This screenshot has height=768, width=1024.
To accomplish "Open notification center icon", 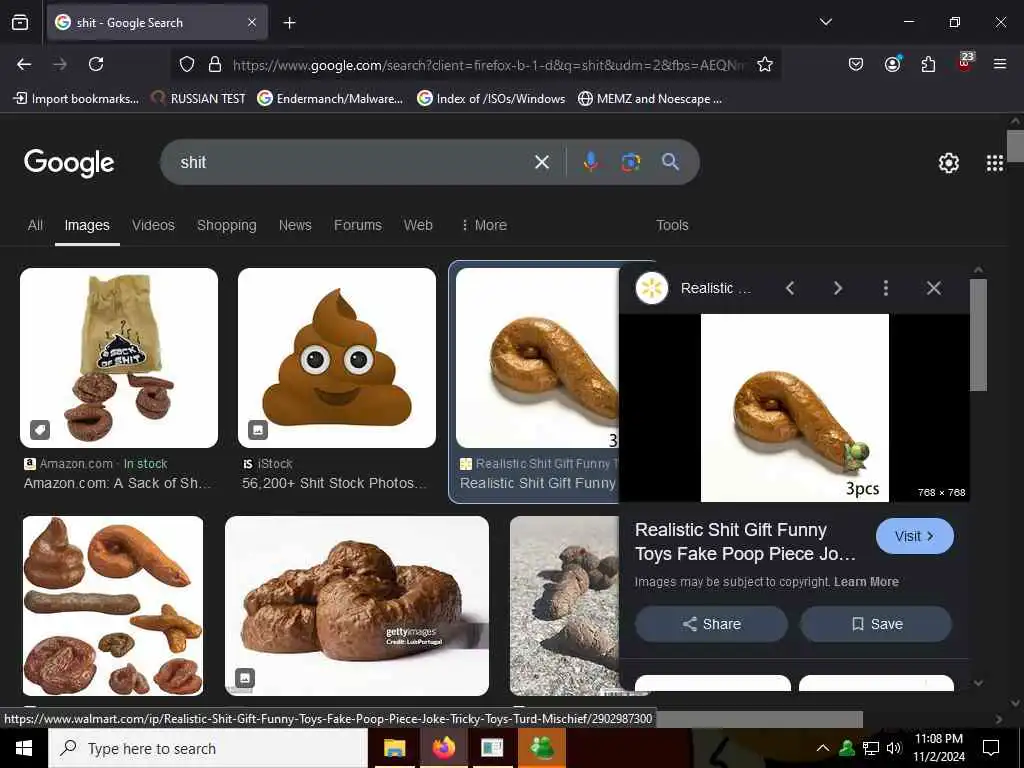I will point(991,748).
